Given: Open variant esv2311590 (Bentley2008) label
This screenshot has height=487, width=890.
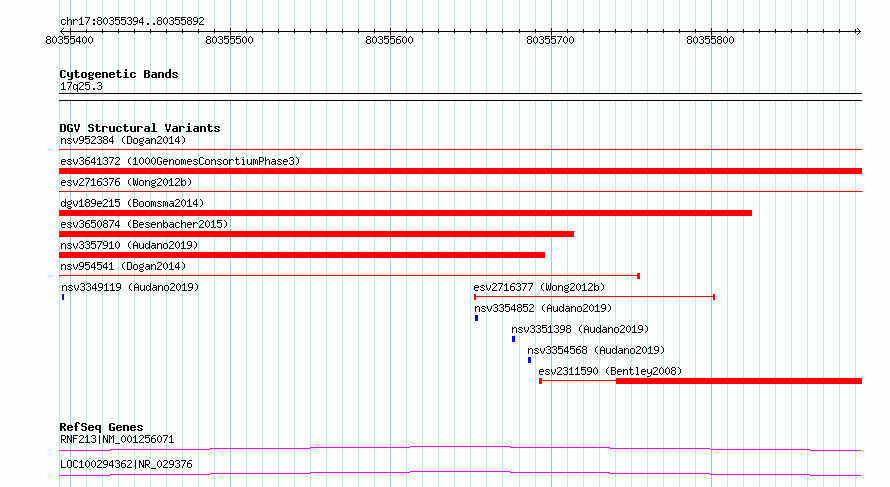Looking at the screenshot, I should 610,371.
